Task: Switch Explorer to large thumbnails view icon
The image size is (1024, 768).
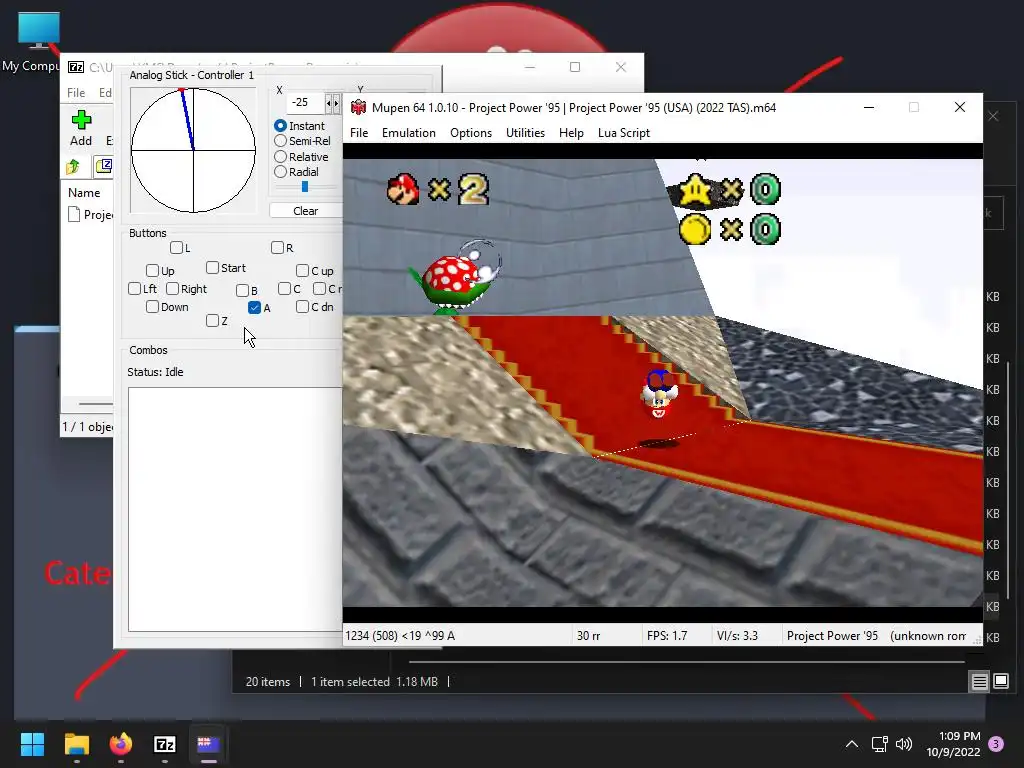Action: pyautogui.click(x=1001, y=682)
